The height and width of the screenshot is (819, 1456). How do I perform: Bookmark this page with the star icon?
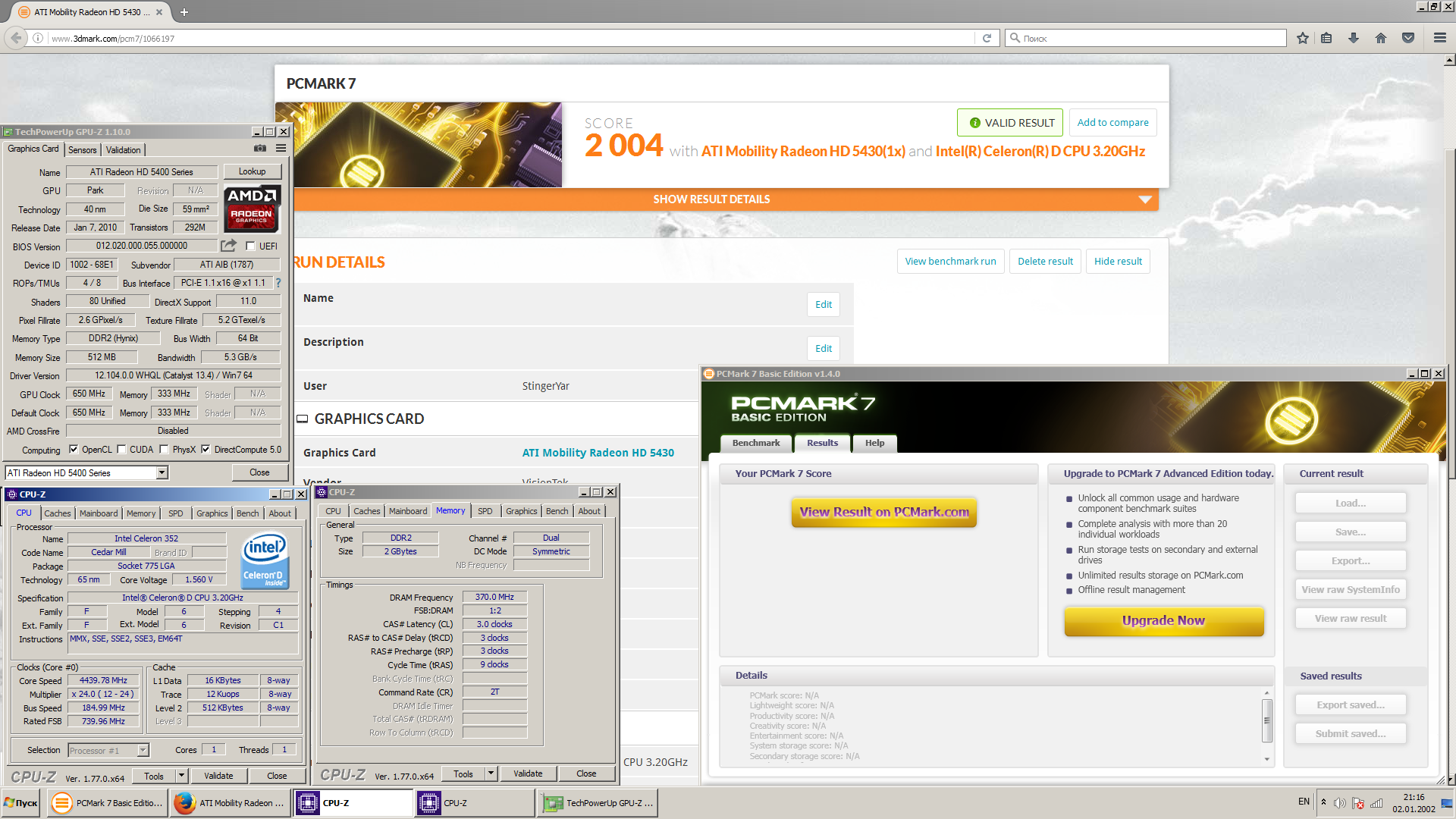click(x=1303, y=38)
